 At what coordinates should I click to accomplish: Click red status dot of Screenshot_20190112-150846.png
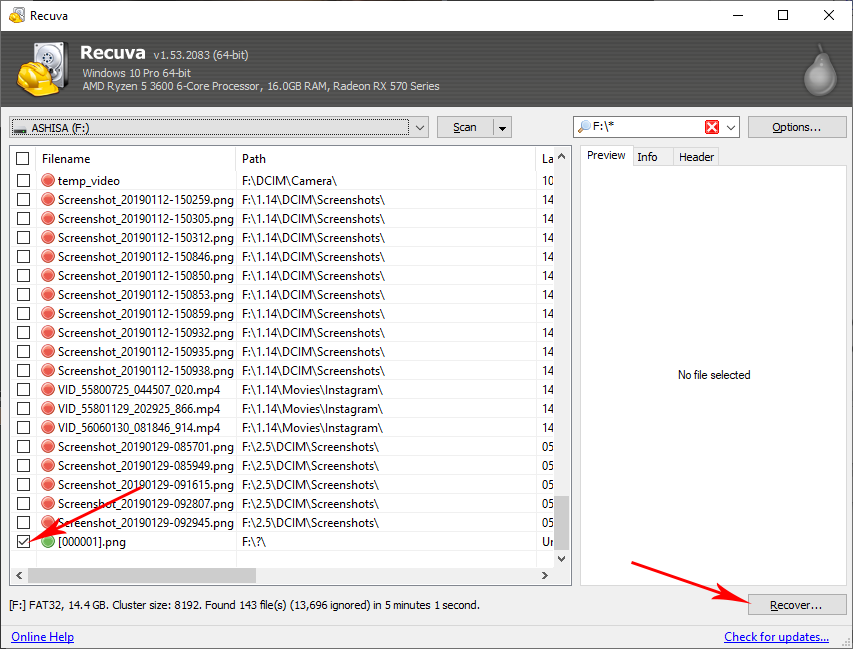coord(48,256)
